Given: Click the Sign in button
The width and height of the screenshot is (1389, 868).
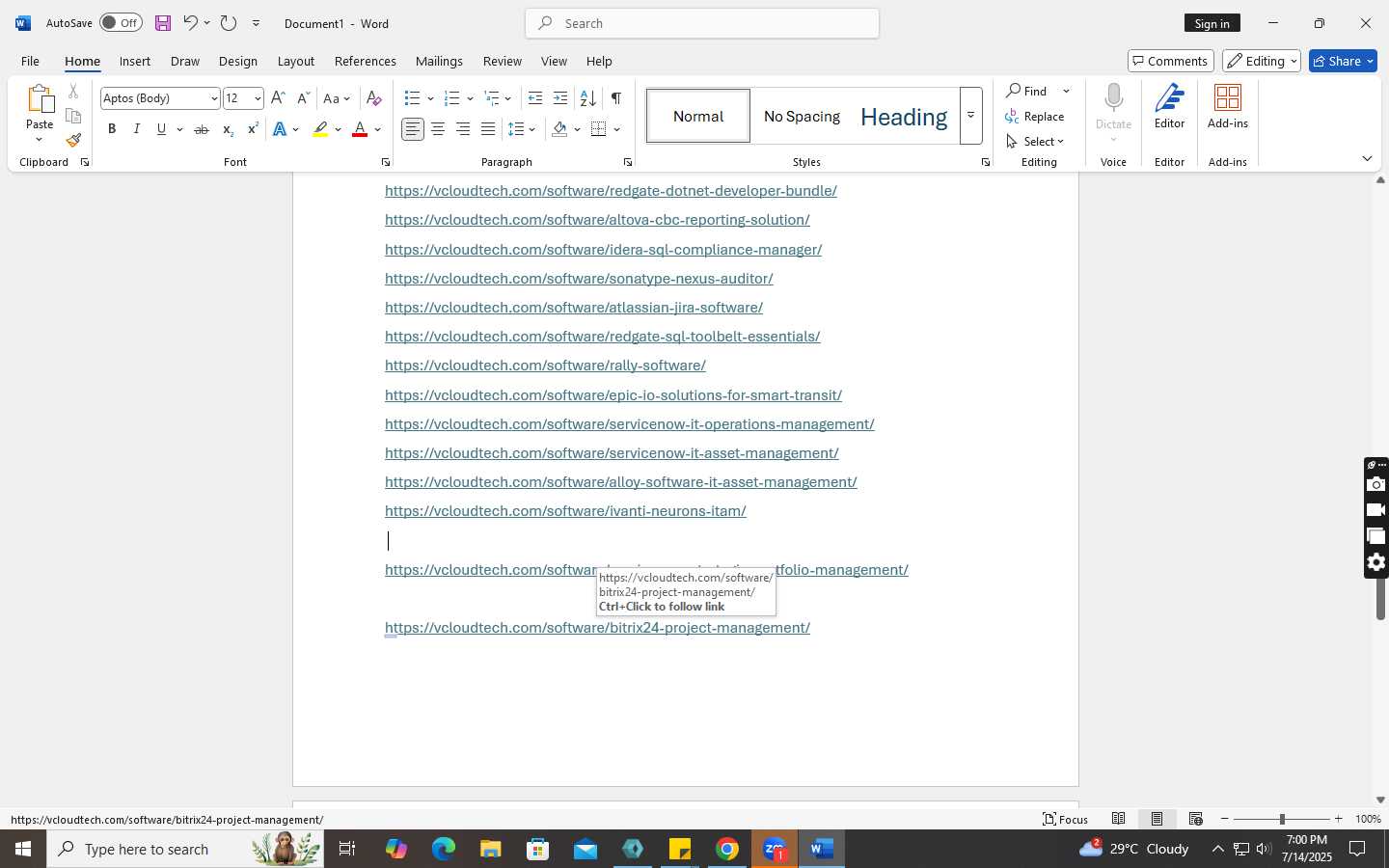Looking at the screenshot, I should tap(1212, 23).
